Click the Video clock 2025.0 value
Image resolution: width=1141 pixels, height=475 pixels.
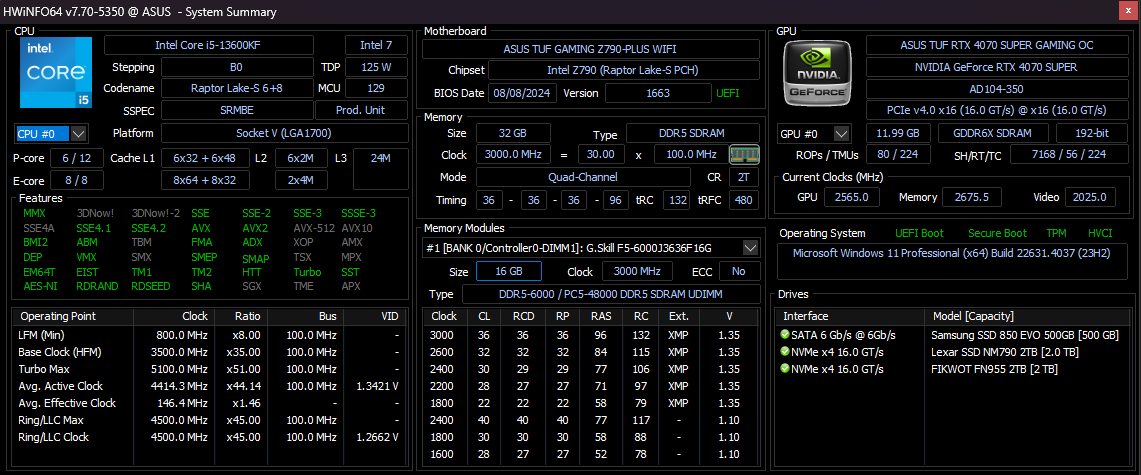[1091, 197]
